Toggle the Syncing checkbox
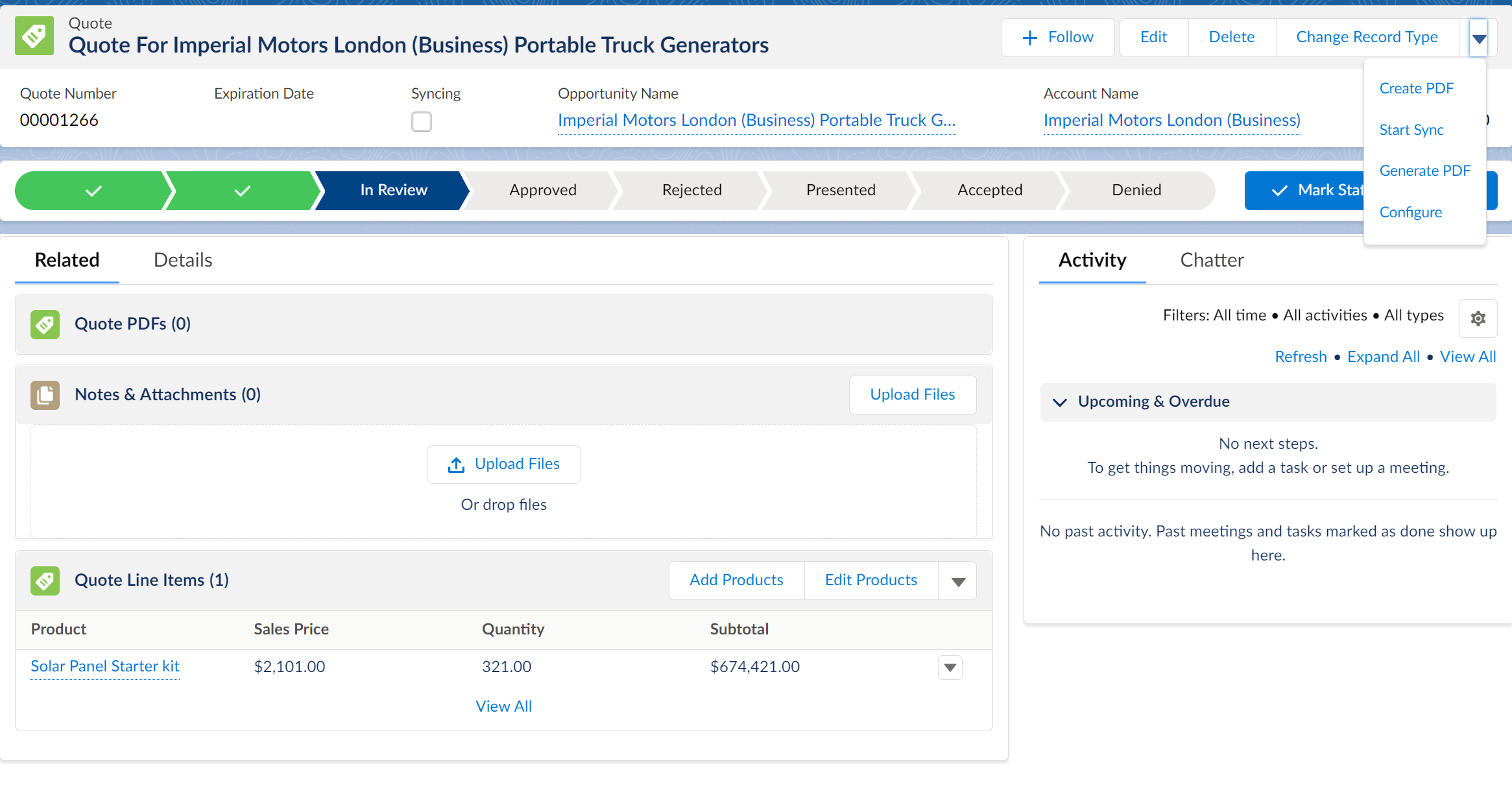 (x=422, y=121)
